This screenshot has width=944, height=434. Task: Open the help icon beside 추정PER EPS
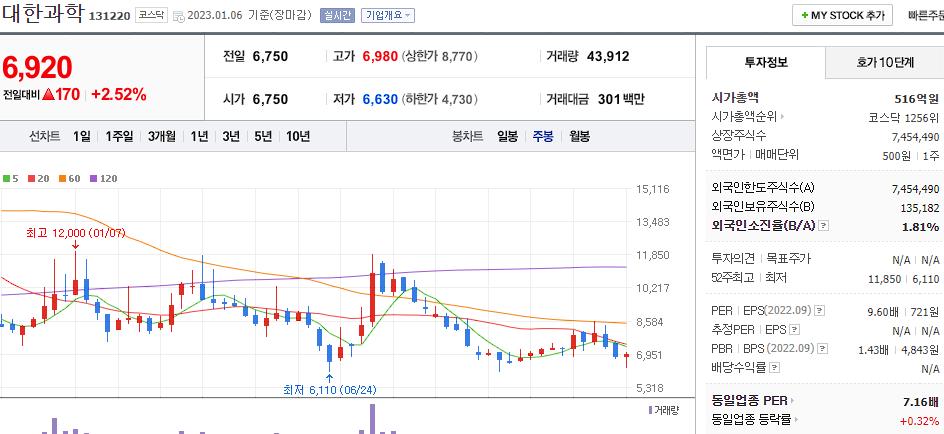click(x=795, y=330)
